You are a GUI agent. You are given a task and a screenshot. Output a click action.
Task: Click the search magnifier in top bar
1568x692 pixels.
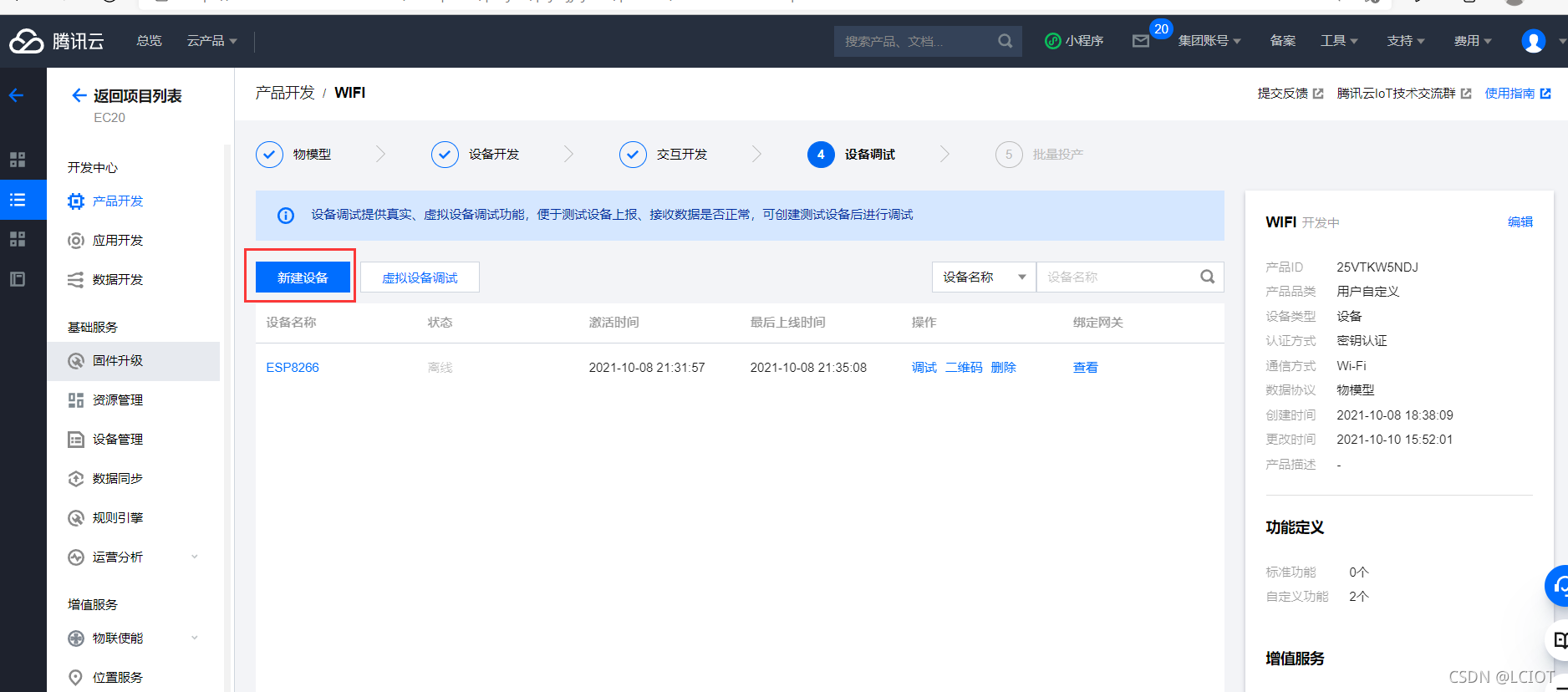pyautogui.click(x=1005, y=41)
